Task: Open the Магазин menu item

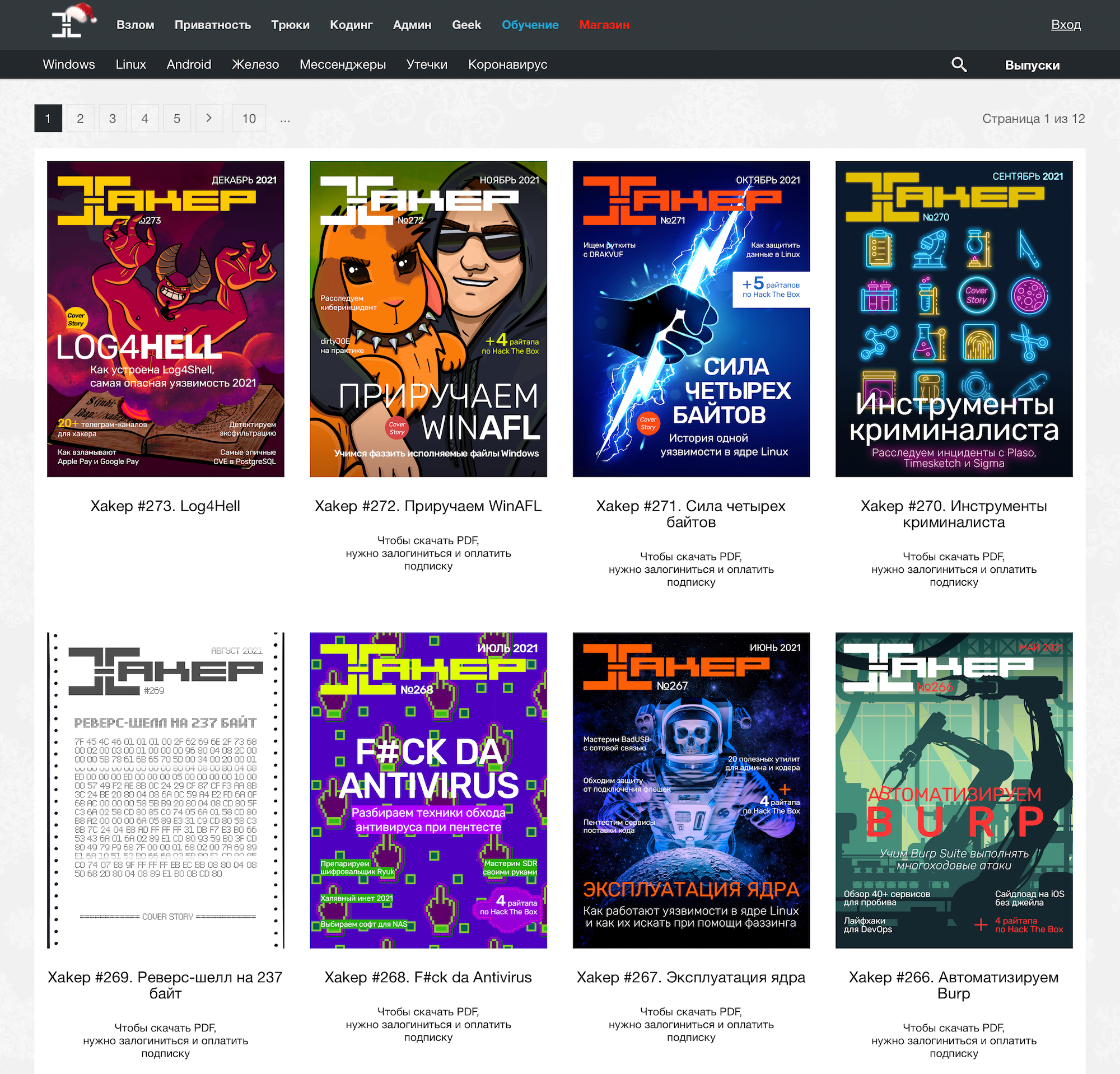Action: 604,25
